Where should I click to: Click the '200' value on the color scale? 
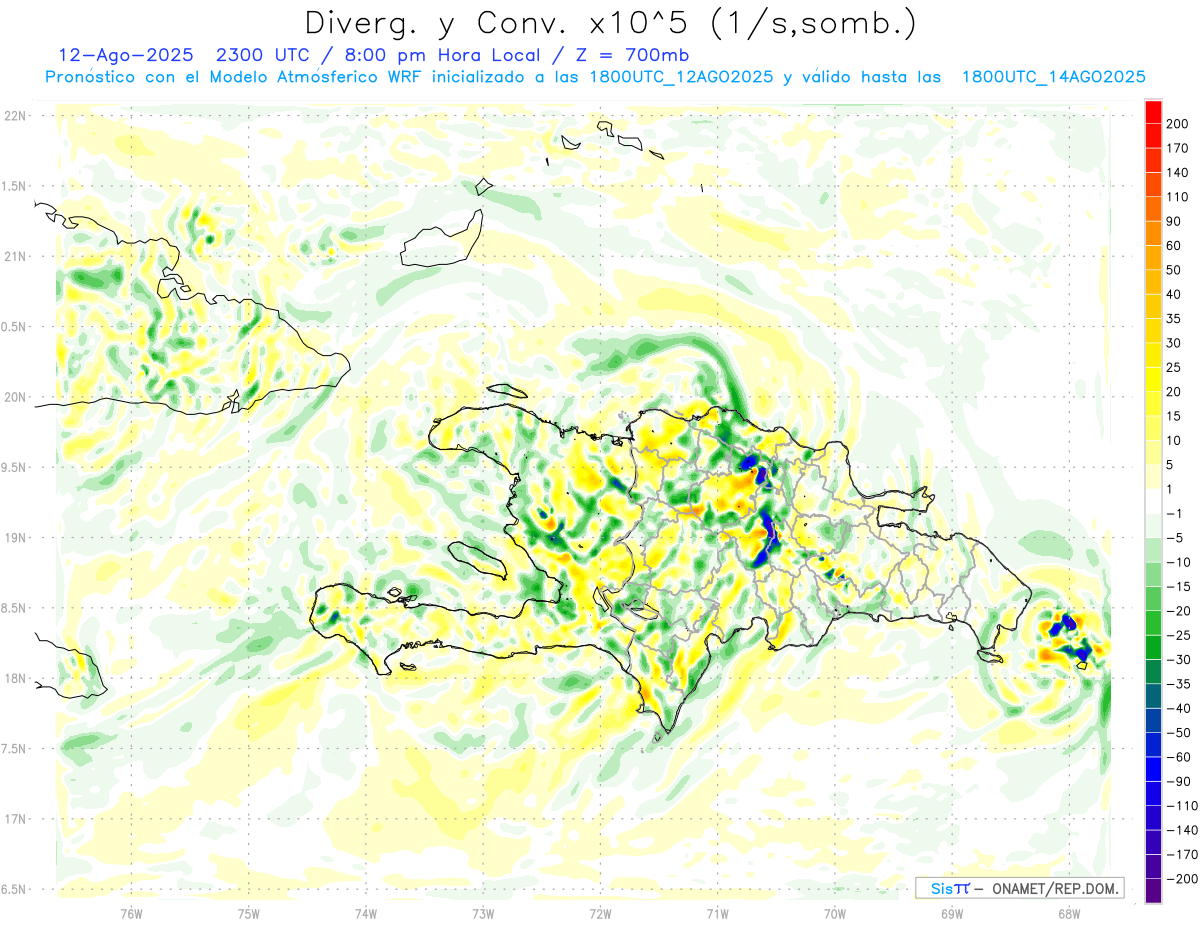(1177, 124)
